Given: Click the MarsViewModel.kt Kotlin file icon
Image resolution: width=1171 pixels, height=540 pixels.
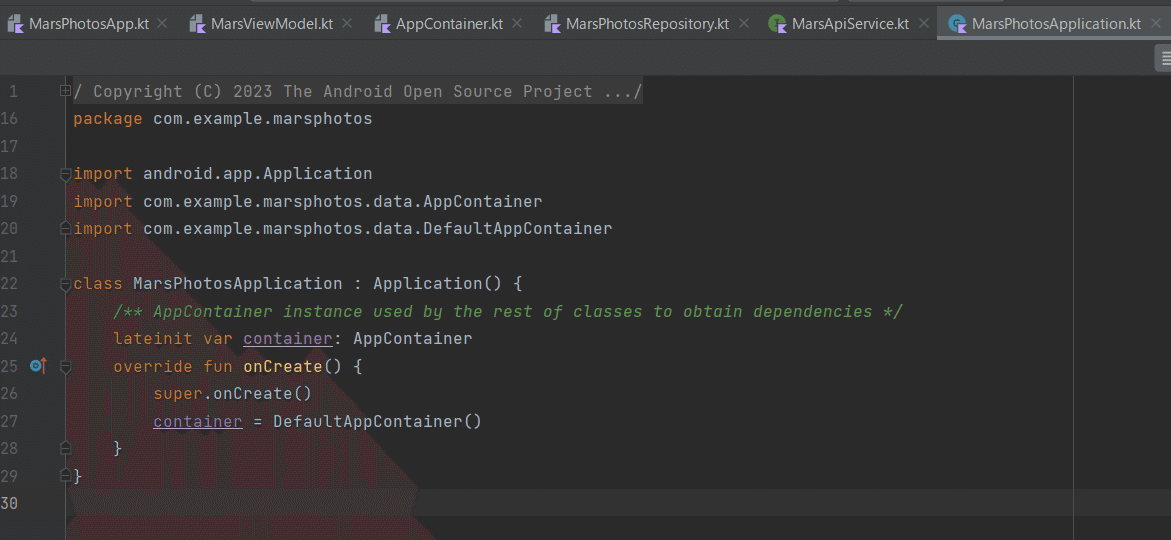Looking at the screenshot, I should 198,24.
